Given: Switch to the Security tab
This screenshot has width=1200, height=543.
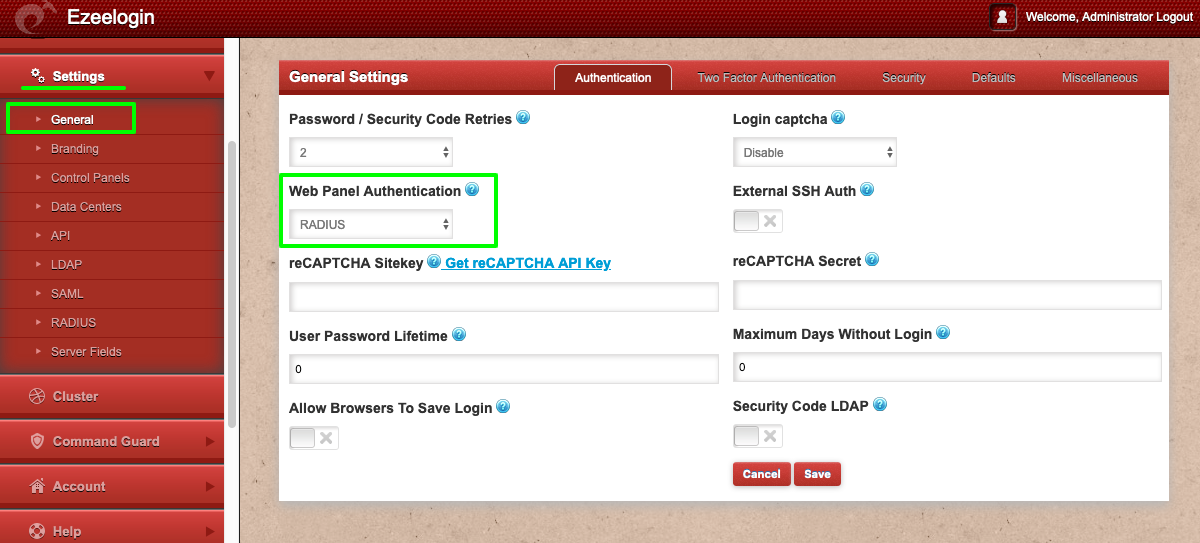Looking at the screenshot, I should (904, 78).
